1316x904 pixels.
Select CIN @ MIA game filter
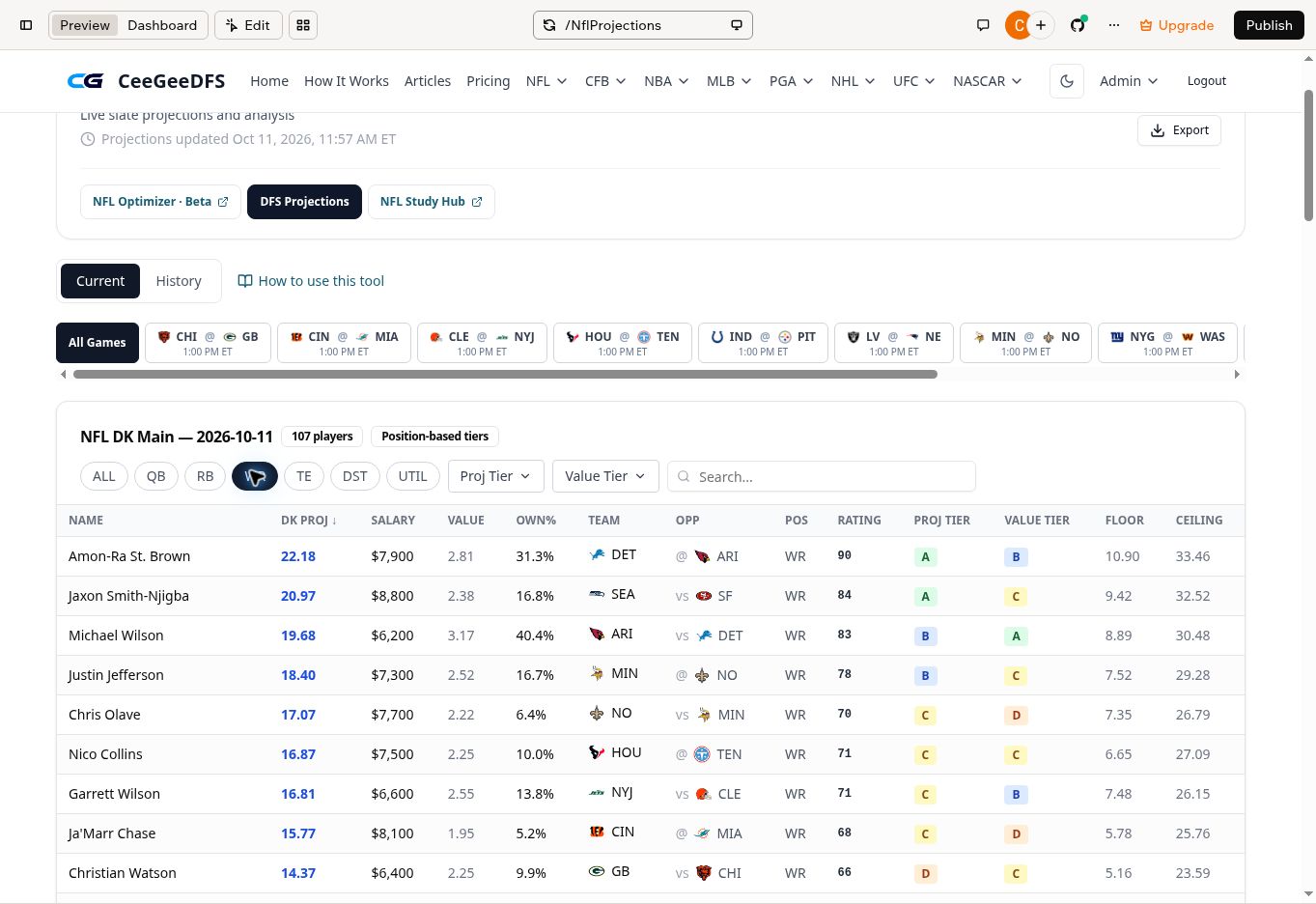[x=344, y=343]
